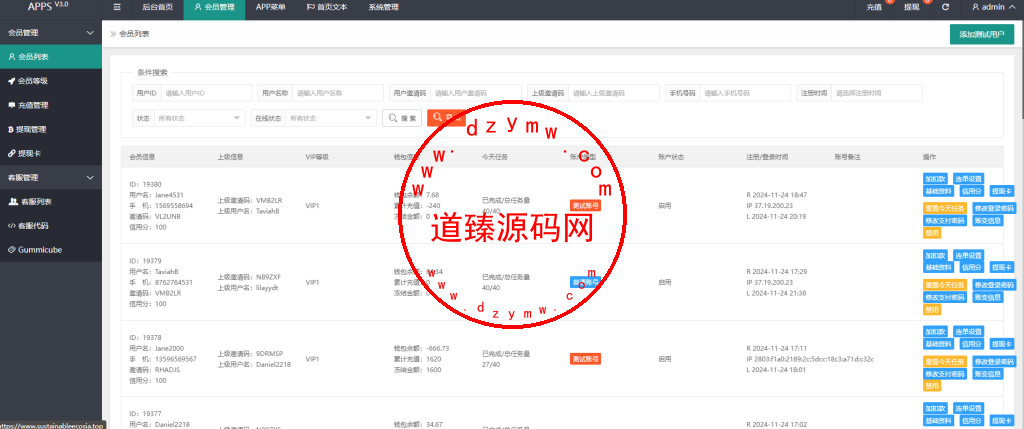Switch to 首页文本 tab

click(327, 8)
